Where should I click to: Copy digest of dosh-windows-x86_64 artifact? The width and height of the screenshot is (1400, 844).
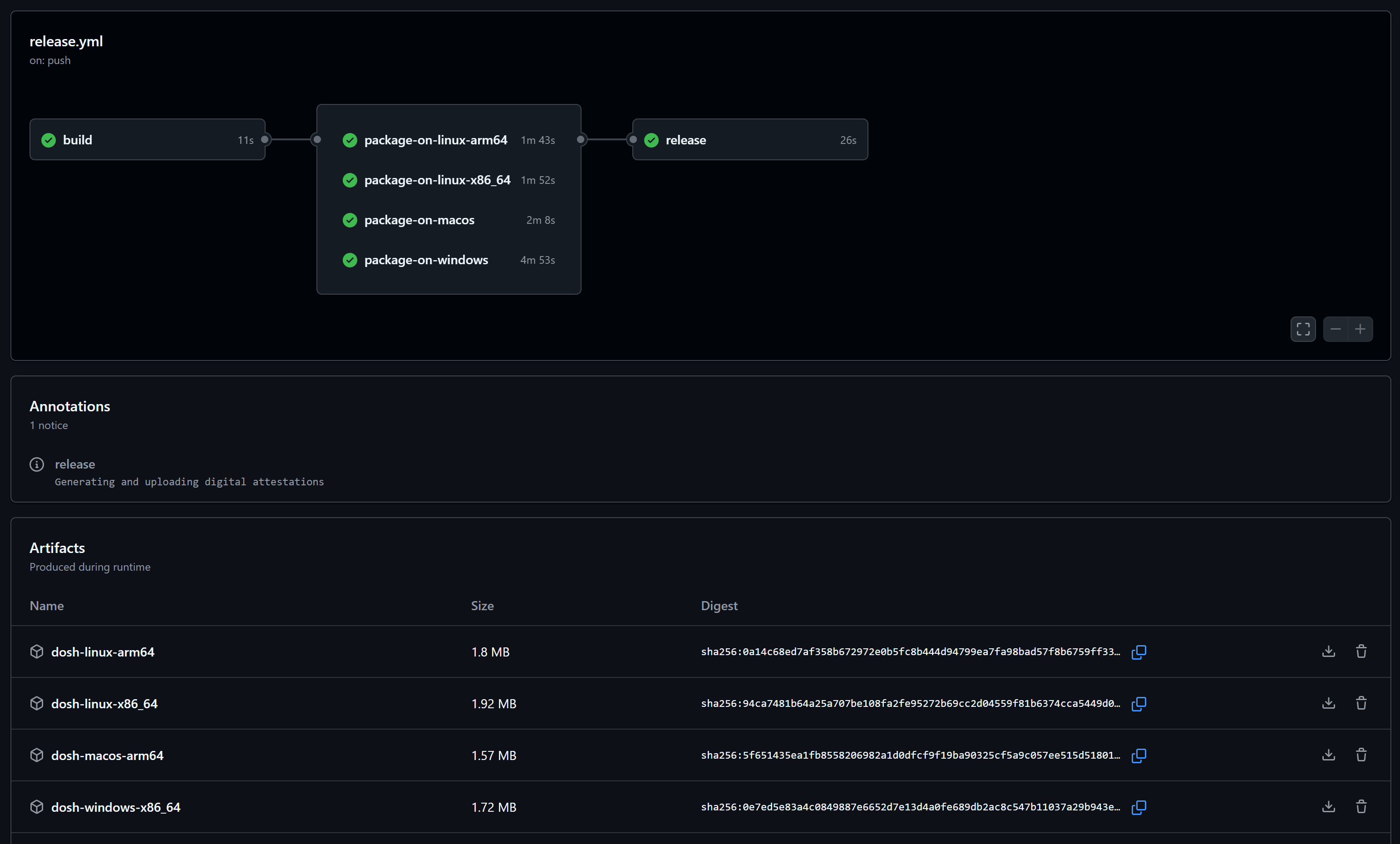1139,807
